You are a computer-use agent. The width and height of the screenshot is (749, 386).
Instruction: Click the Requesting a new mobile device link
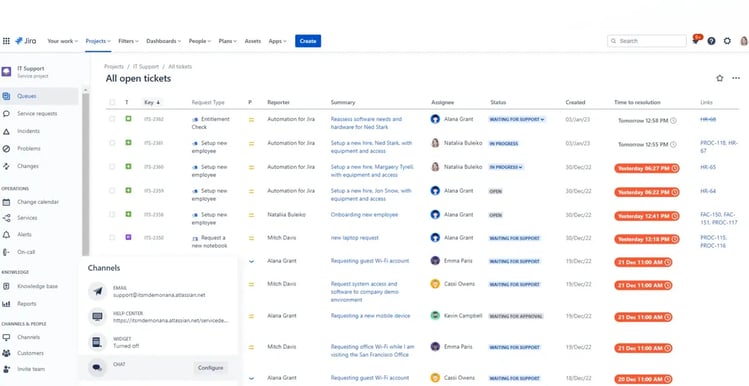pos(370,316)
